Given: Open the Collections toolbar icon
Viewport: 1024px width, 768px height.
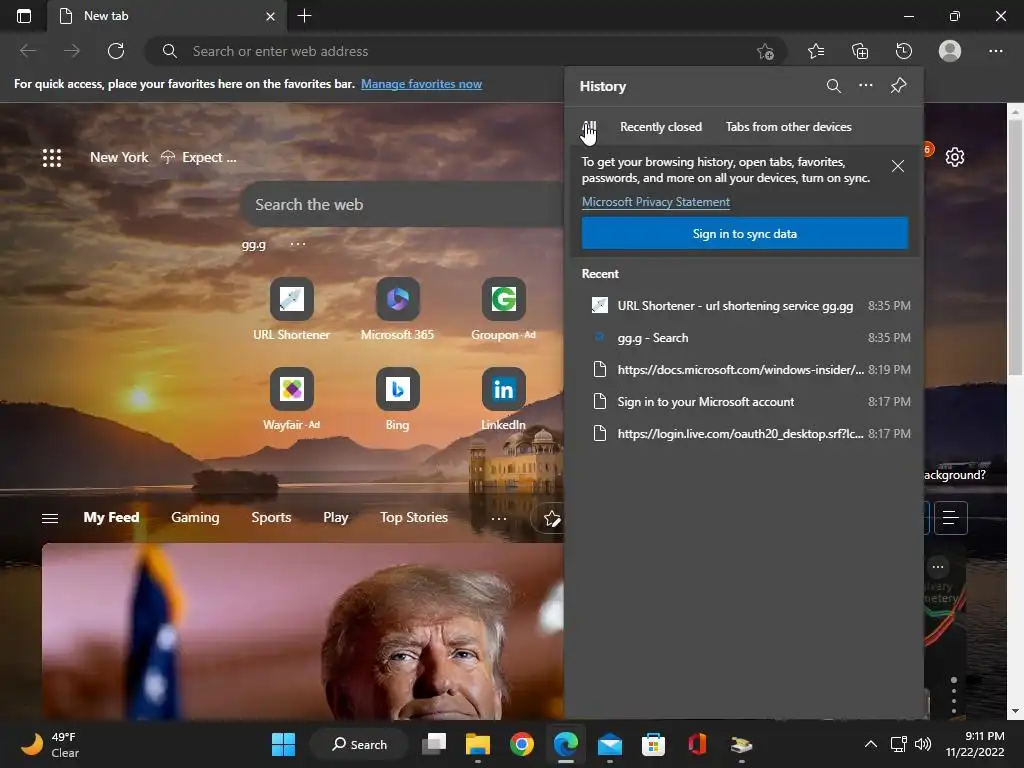Looking at the screenshot, I should pyautogui.click(x=860, y=51).
